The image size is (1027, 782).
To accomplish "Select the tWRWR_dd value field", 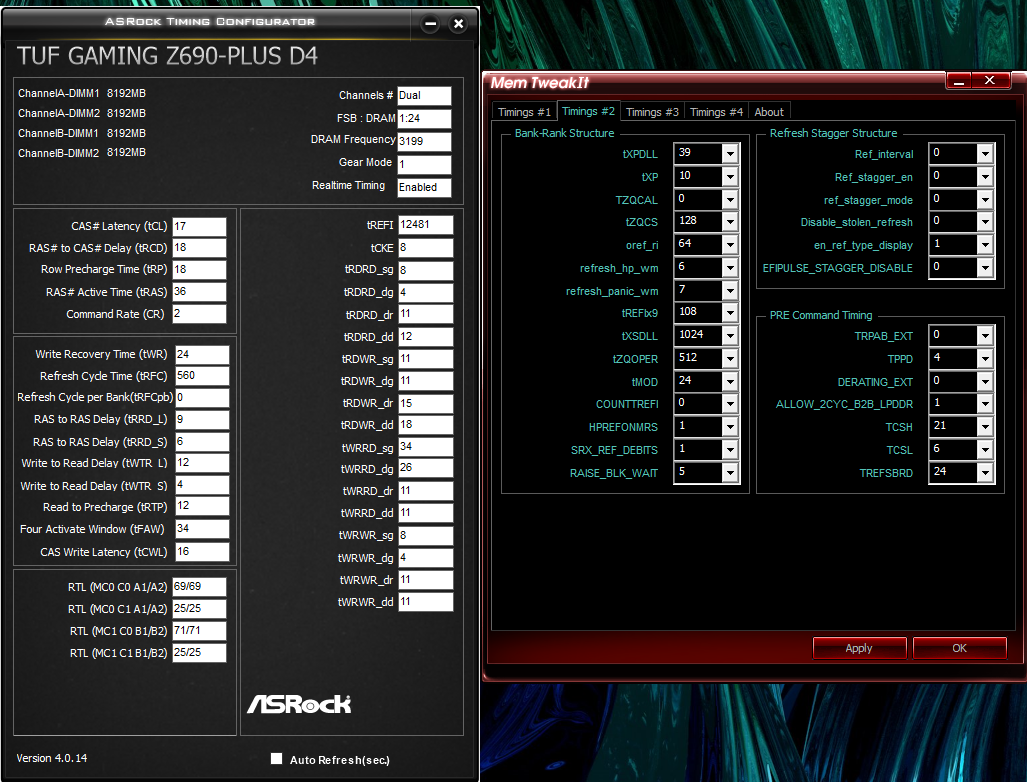I will point(426,602).
